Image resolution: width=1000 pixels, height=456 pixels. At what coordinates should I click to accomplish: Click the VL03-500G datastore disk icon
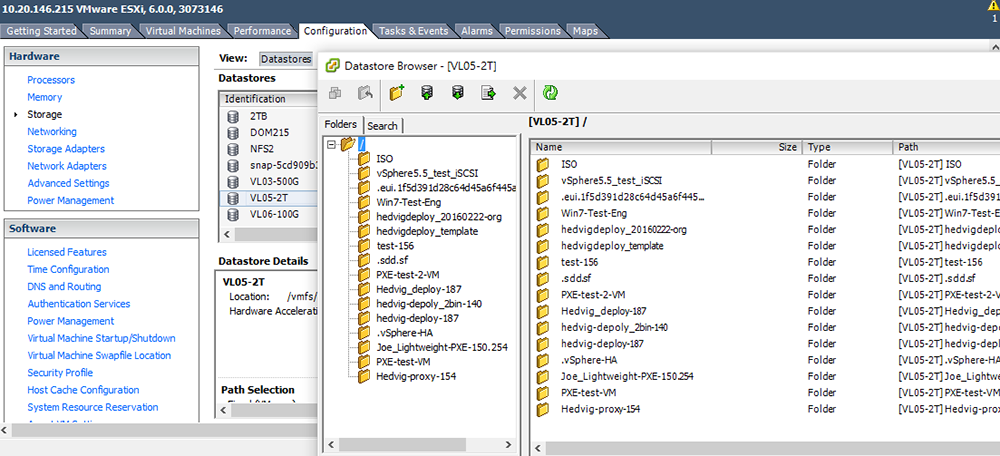[x=233, y=181]
